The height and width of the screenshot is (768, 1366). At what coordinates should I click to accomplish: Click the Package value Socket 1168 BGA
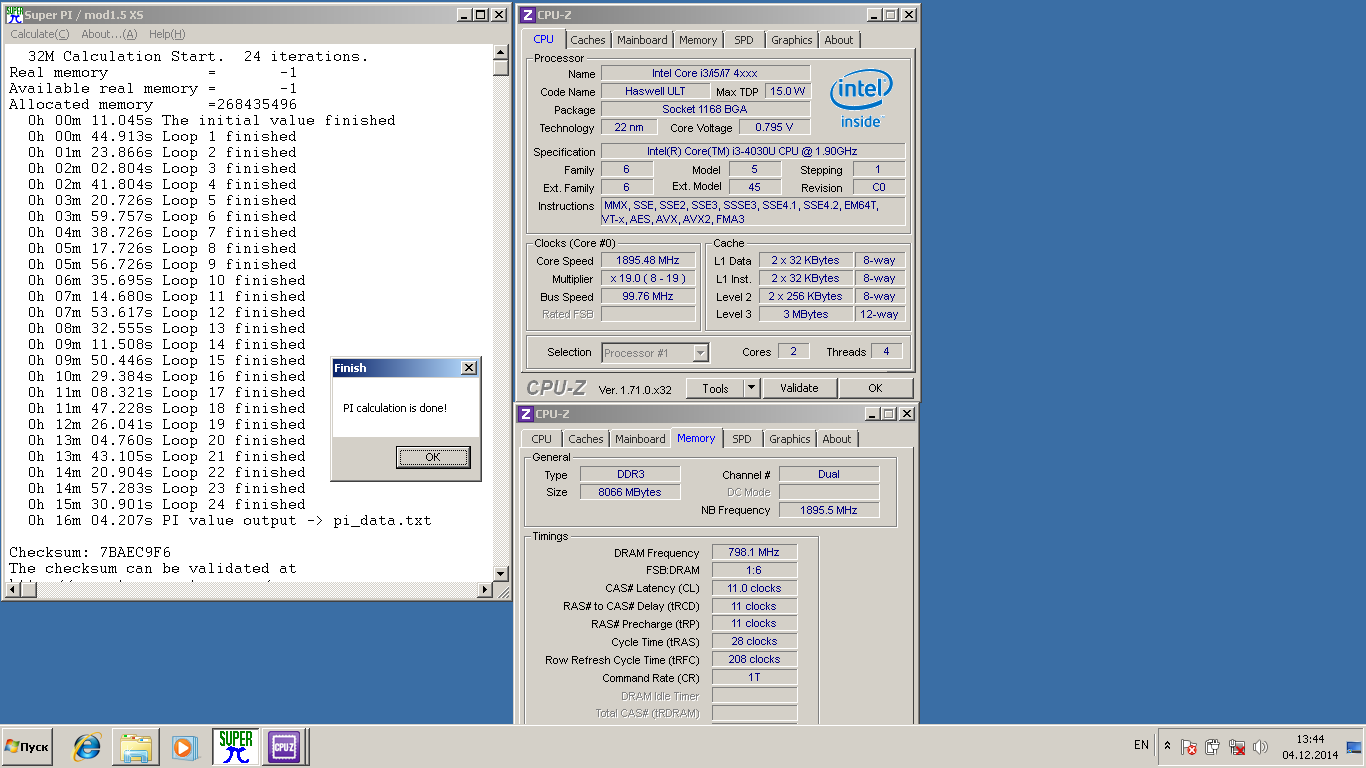pos(705,109)
